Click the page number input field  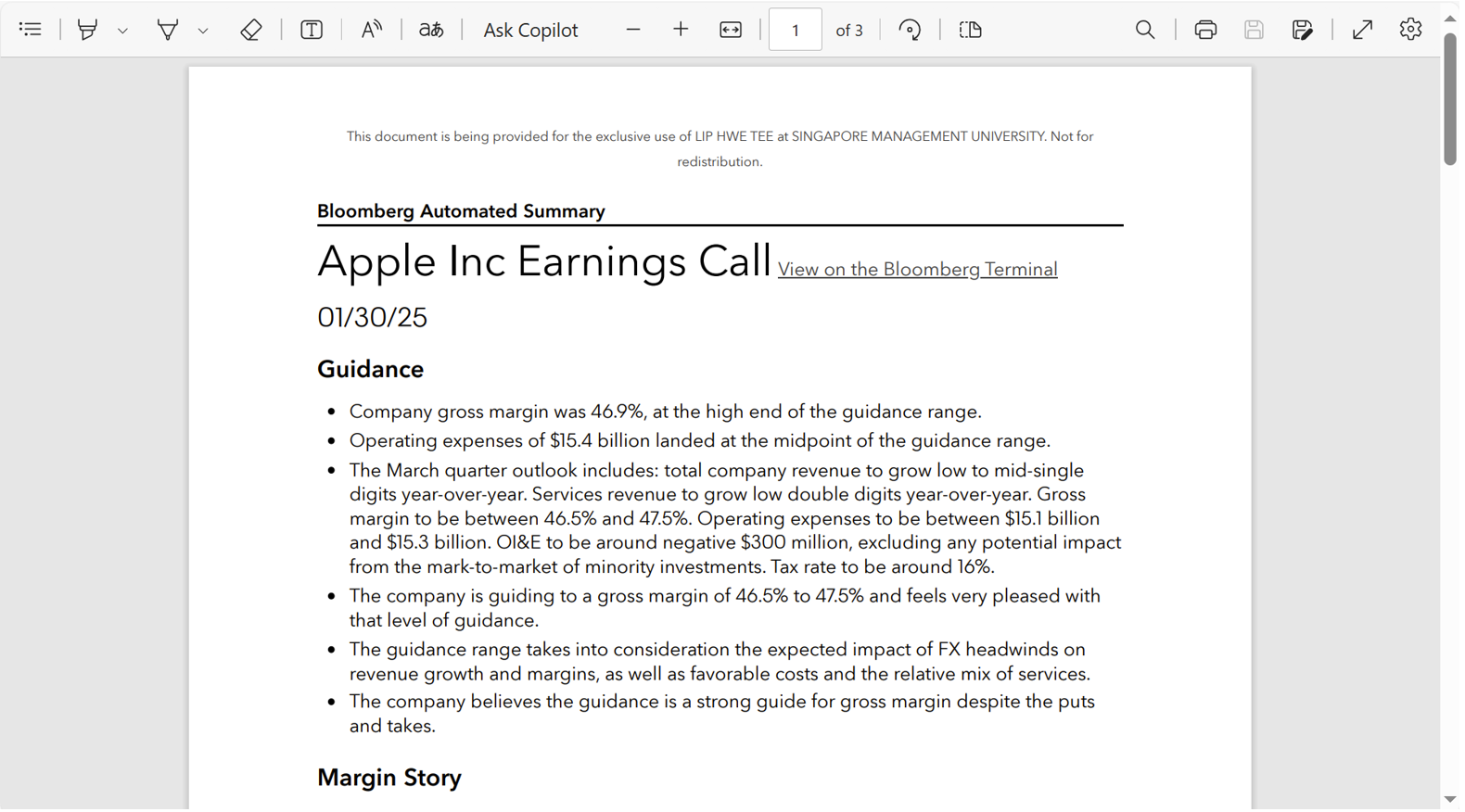point(796,30)
